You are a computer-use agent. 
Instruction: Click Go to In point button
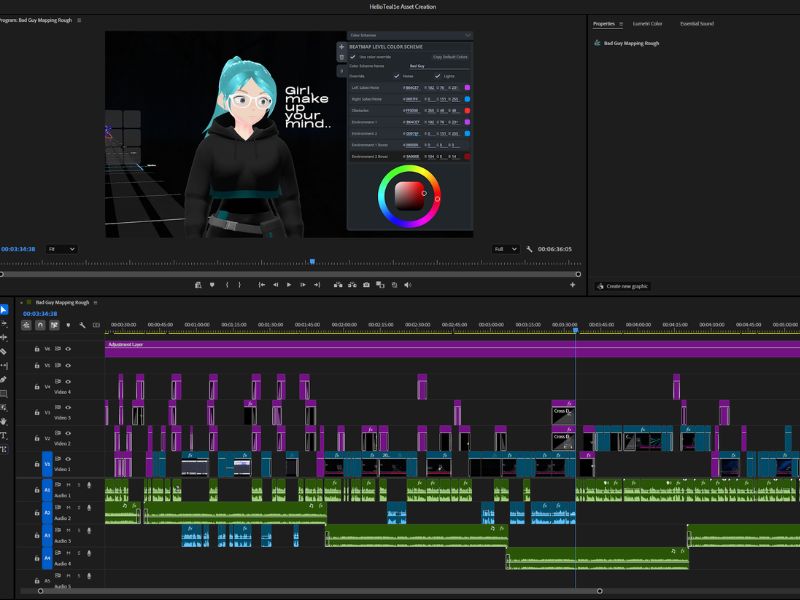coord(262,285)
